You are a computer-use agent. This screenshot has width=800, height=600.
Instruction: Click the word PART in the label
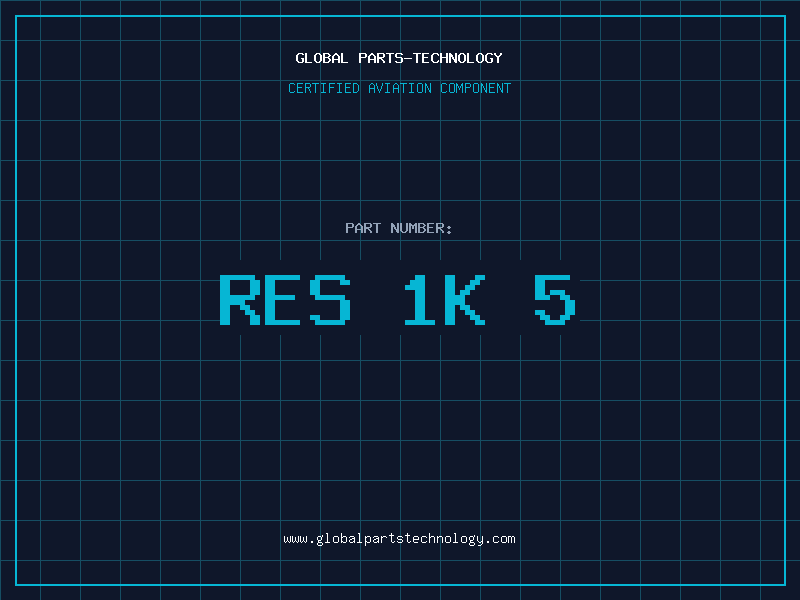pos(363,228)
